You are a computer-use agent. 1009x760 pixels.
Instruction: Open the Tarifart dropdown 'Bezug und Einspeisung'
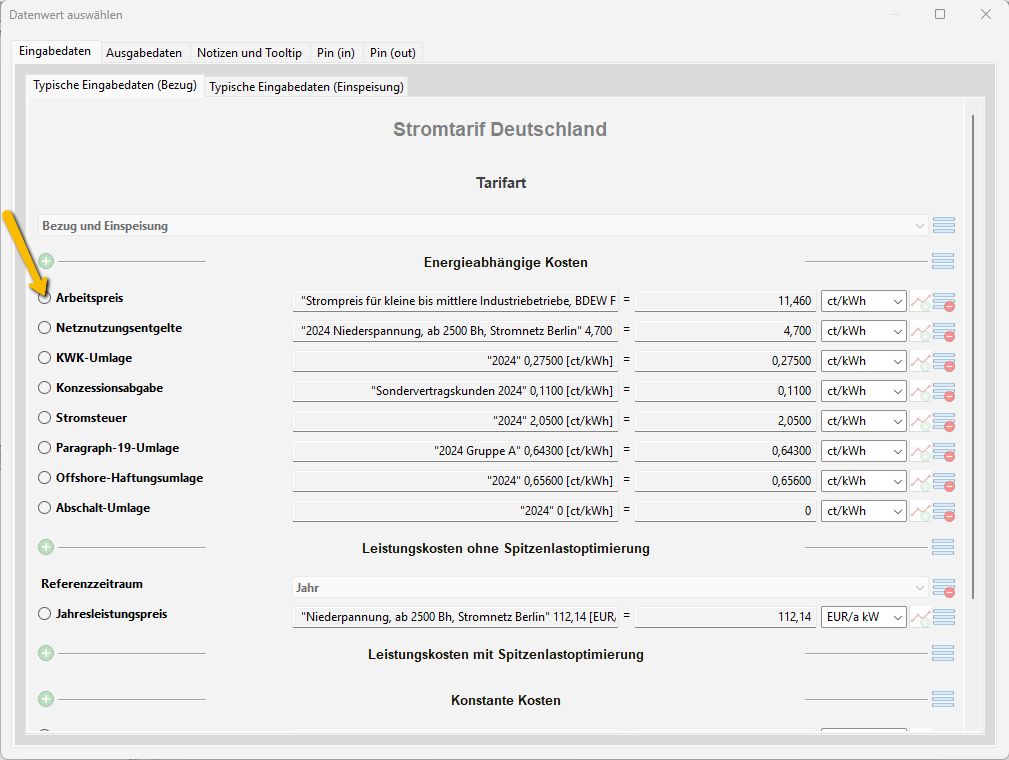pos(483,226)
